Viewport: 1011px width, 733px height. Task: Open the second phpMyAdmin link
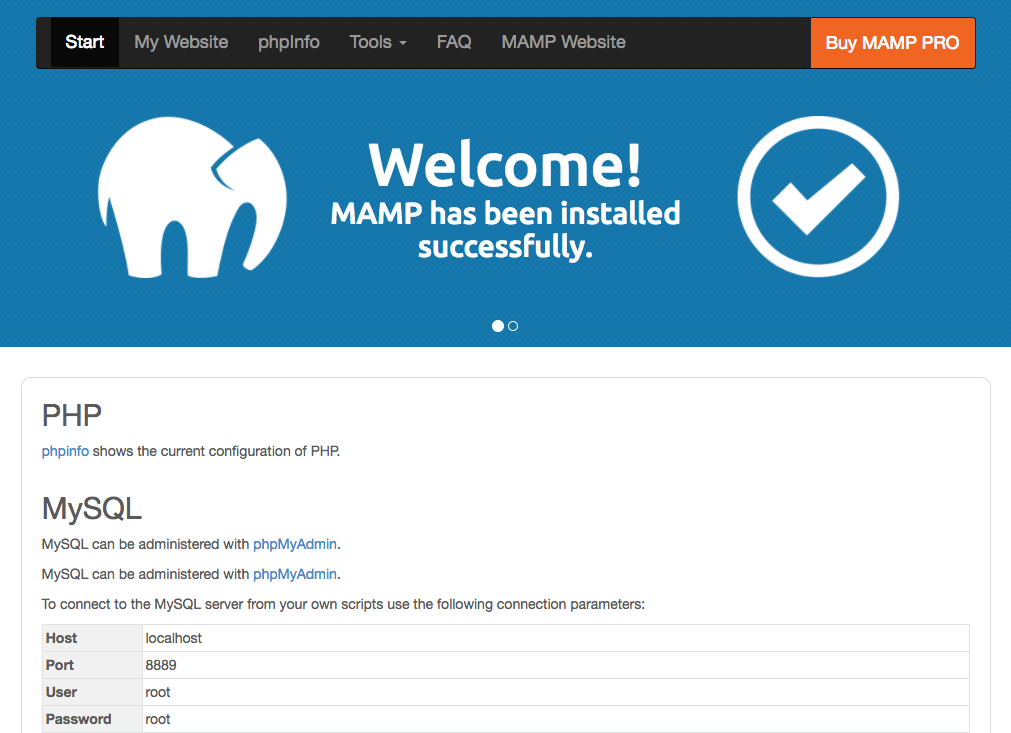pyautogui.click(x=295, y=574)
